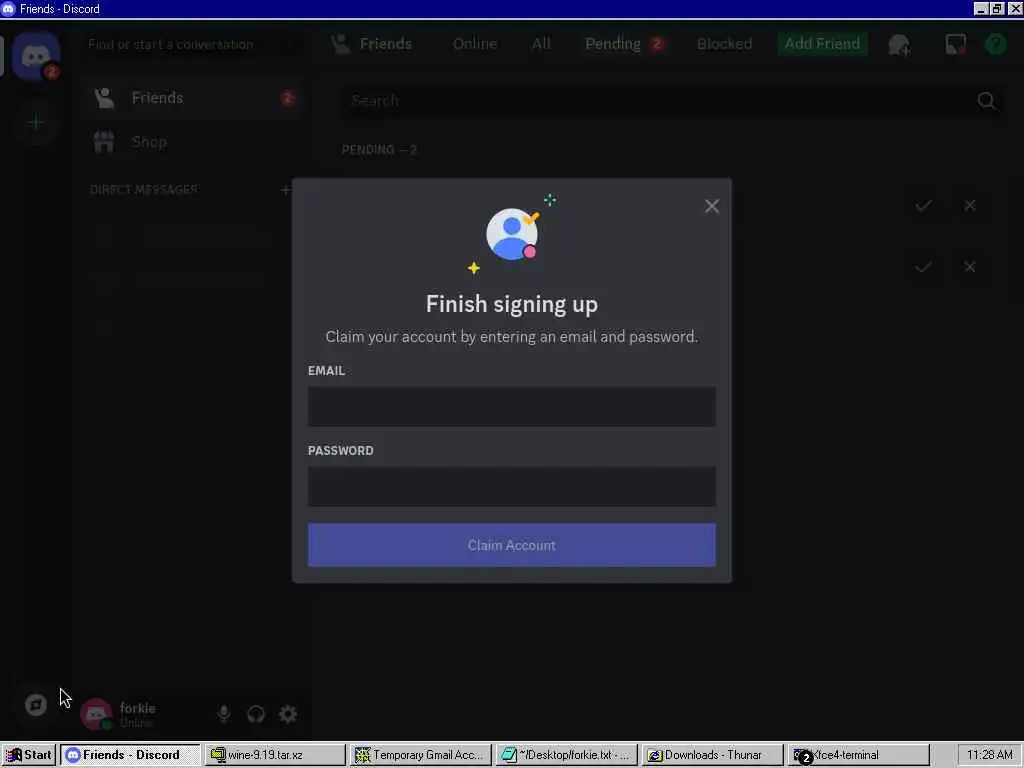1024x768 pixels.
Task: Open the Explore Discoverable Servers compass icon
Action: (x=36, y=705)
